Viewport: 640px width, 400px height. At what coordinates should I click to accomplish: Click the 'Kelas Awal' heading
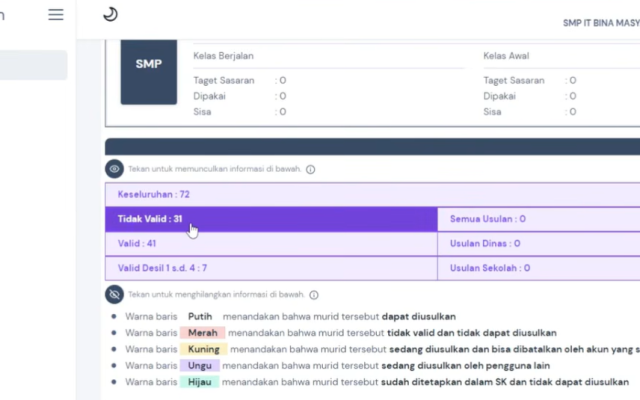506,56
